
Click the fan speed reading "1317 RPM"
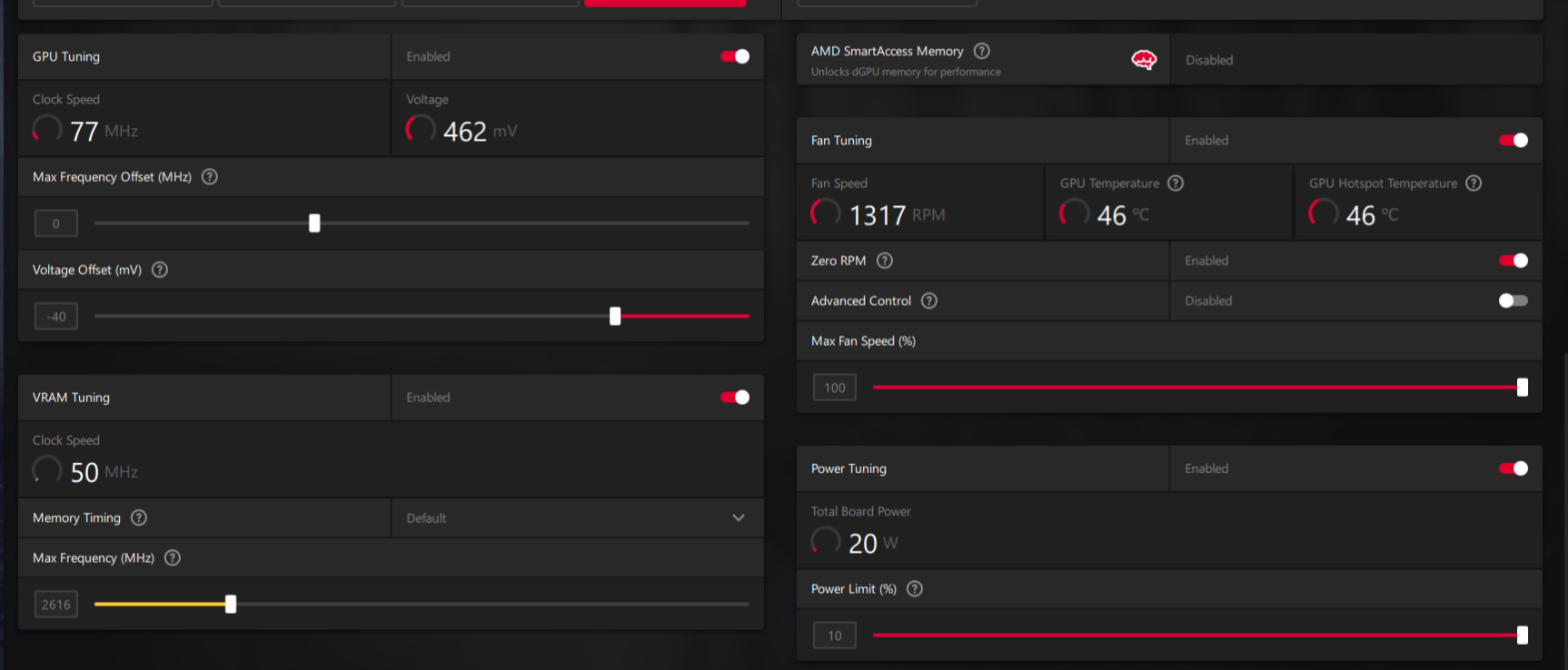898,215
